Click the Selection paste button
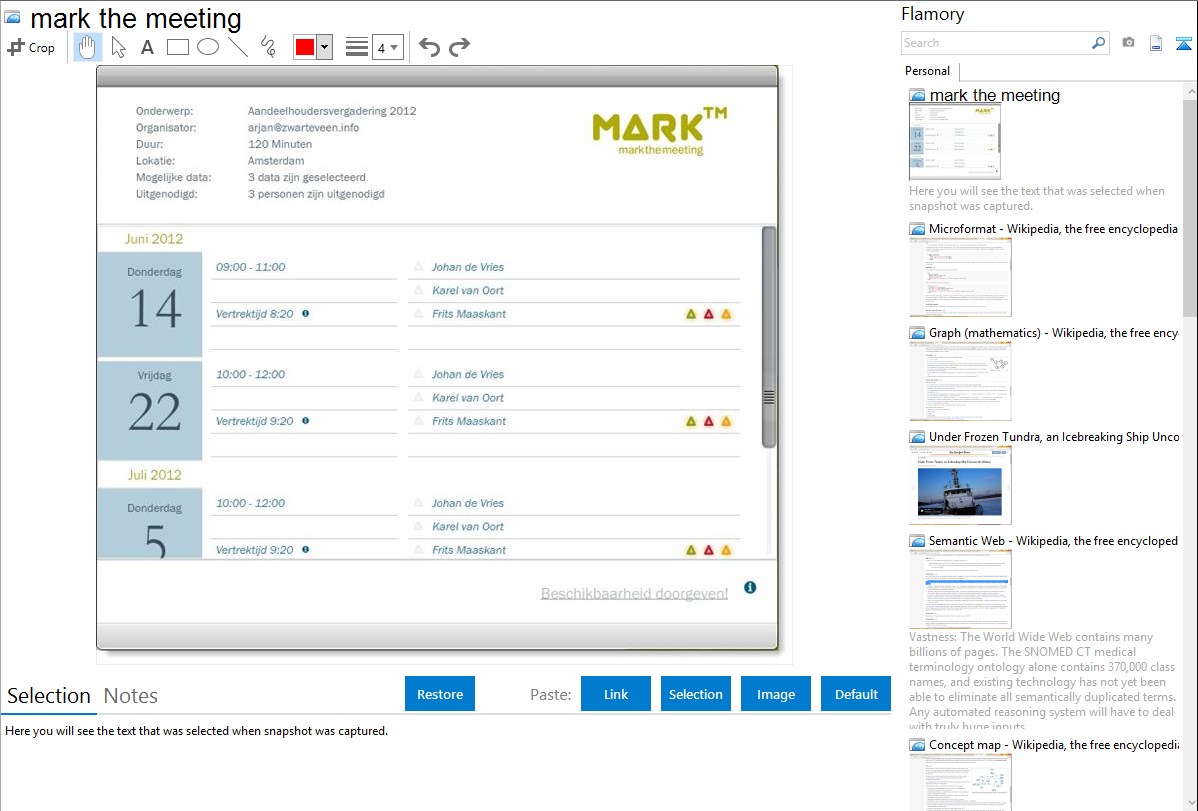1198x811 pixels. click(x=695, y=694)
